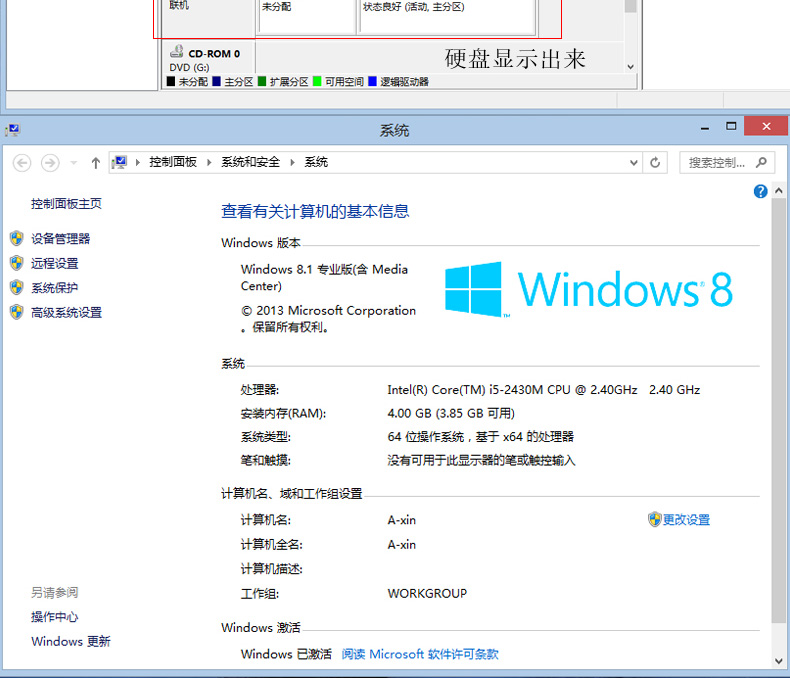Click the shield icon next to 设备管理器
Viewport: 790px width, 678px height.
[x=17, y=238]
